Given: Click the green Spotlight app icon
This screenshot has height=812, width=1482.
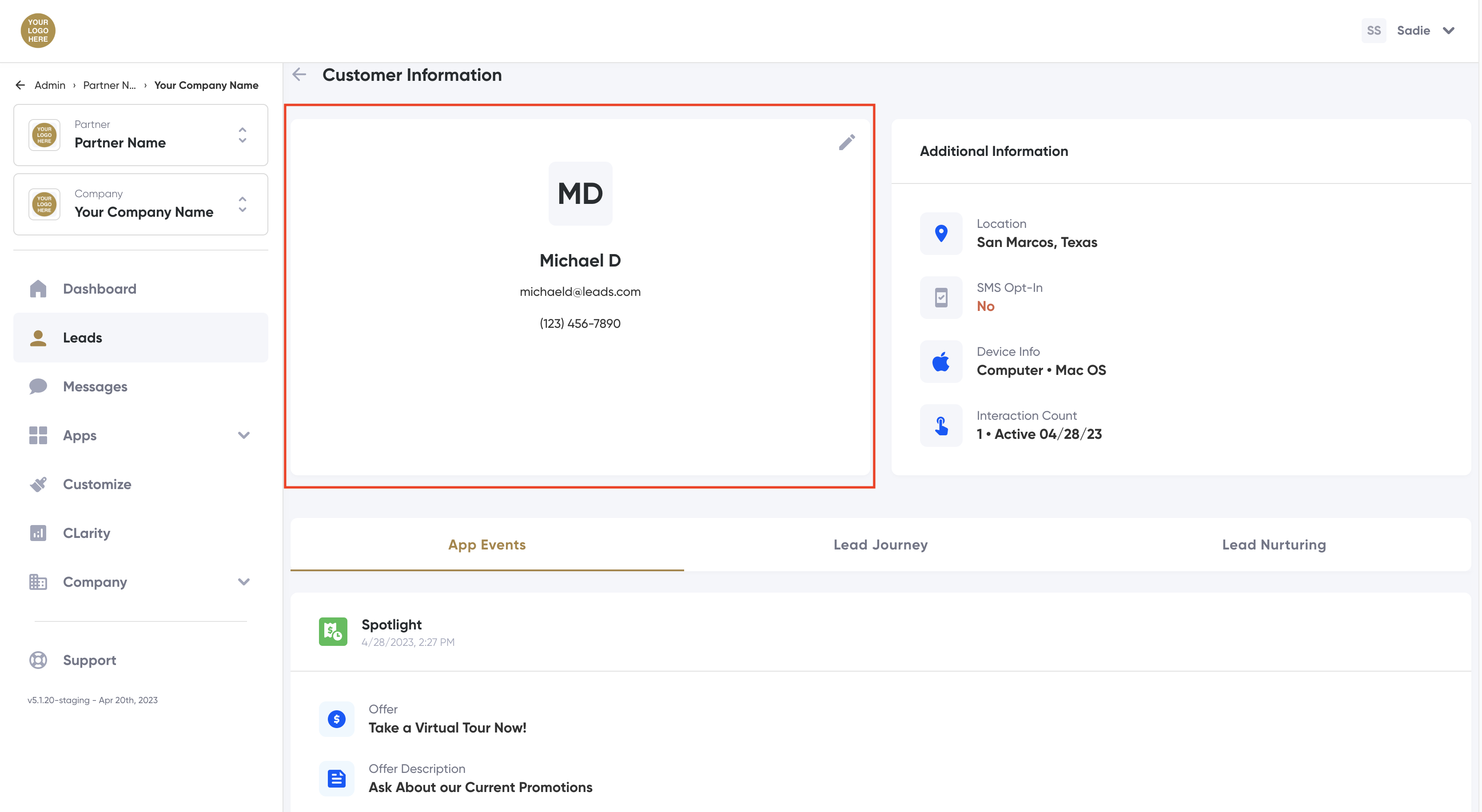Looking at the screenshot, I should pyautogui.click(x=333, y=631).
